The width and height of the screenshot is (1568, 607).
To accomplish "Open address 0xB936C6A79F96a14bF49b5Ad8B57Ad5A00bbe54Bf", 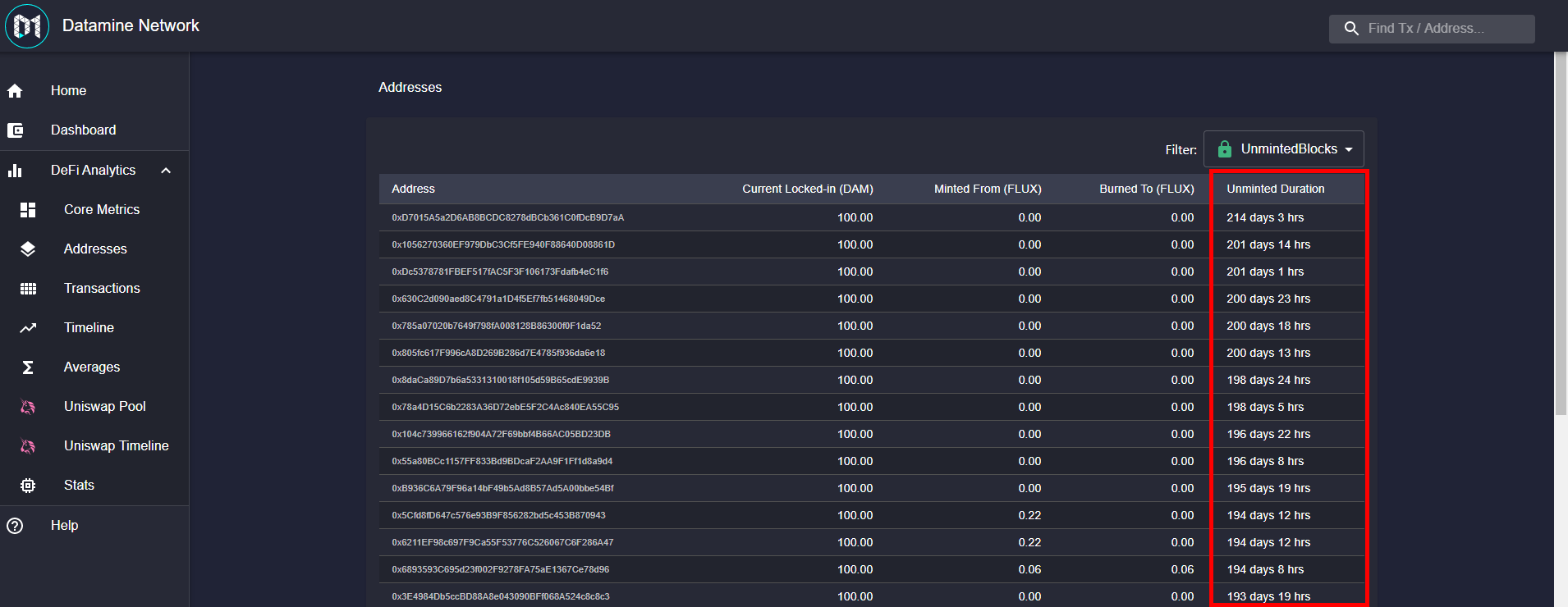I will (x=502, y=488).
